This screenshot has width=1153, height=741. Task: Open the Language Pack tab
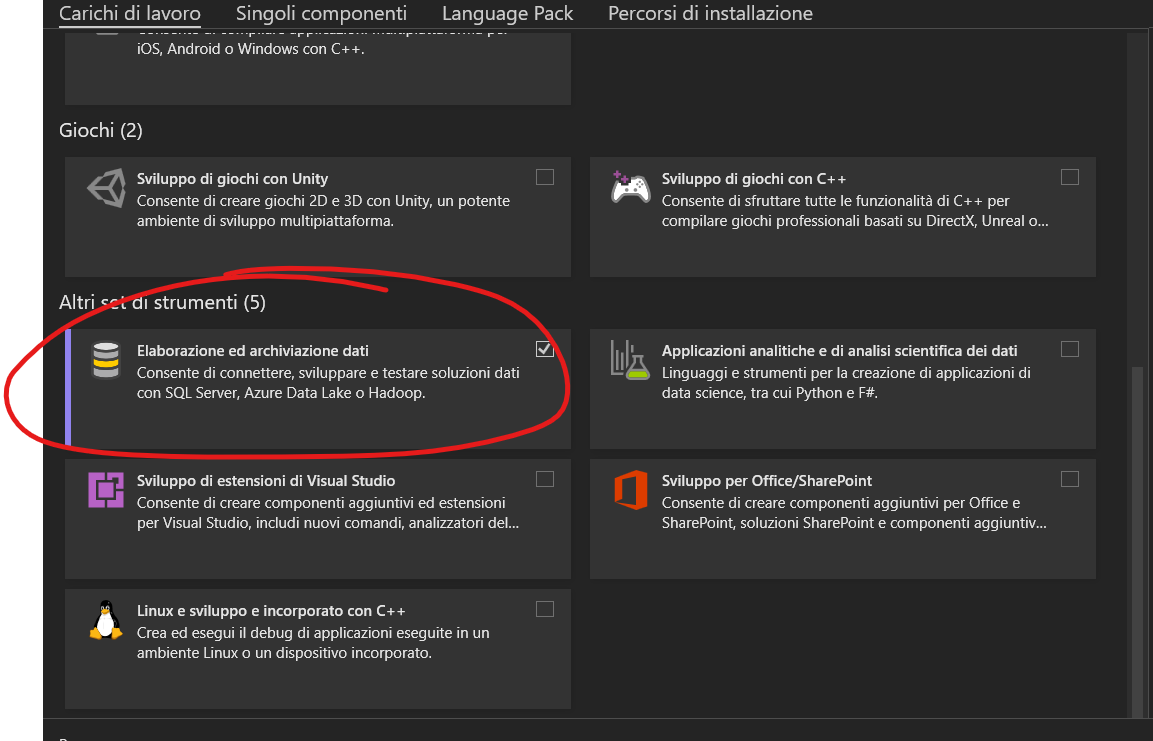point(507,13)
